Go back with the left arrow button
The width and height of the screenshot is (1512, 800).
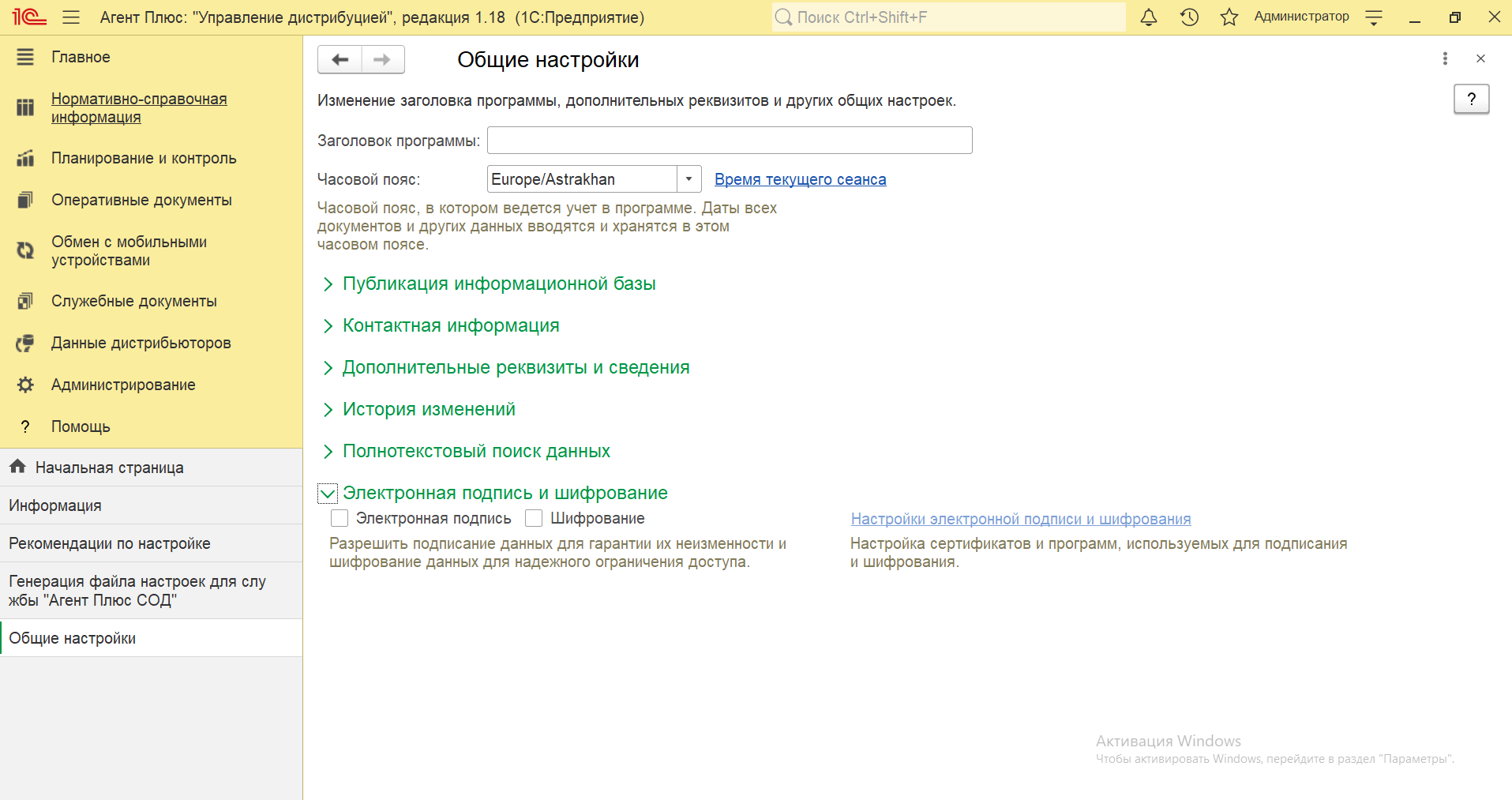(340, 59)
